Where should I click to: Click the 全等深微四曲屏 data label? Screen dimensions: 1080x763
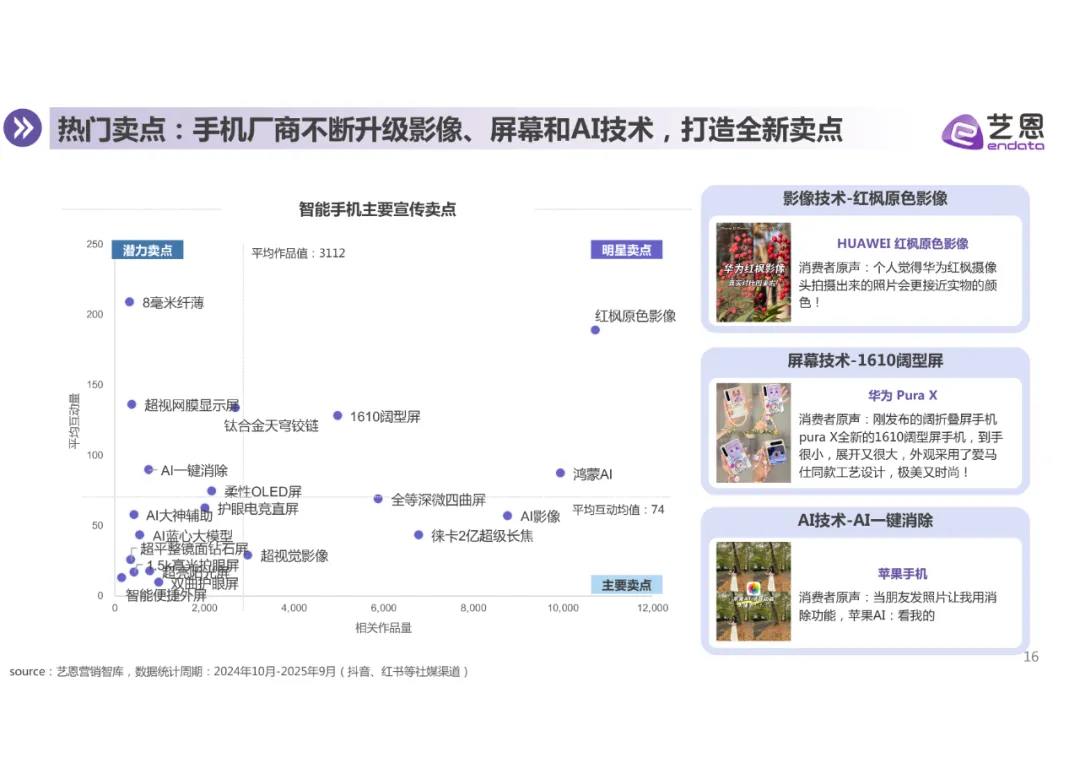(x=439, y=500)
